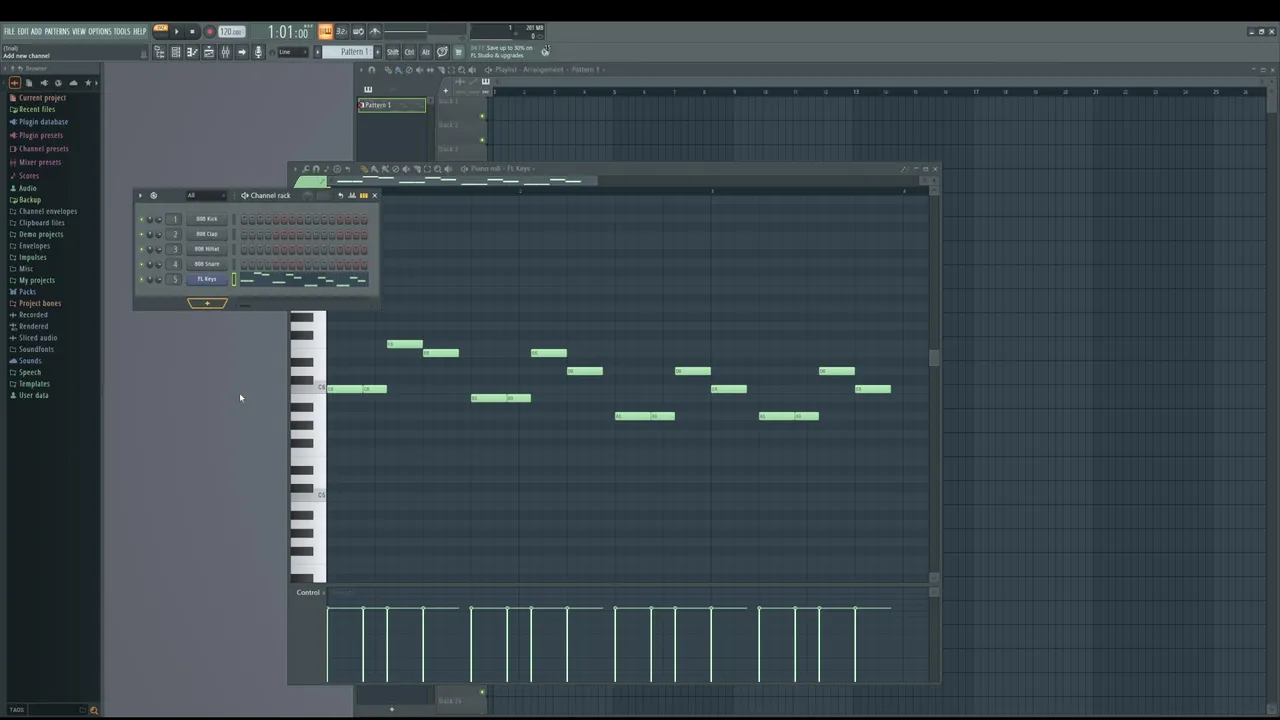Open the PATTERNS menu

coord(57,32)
